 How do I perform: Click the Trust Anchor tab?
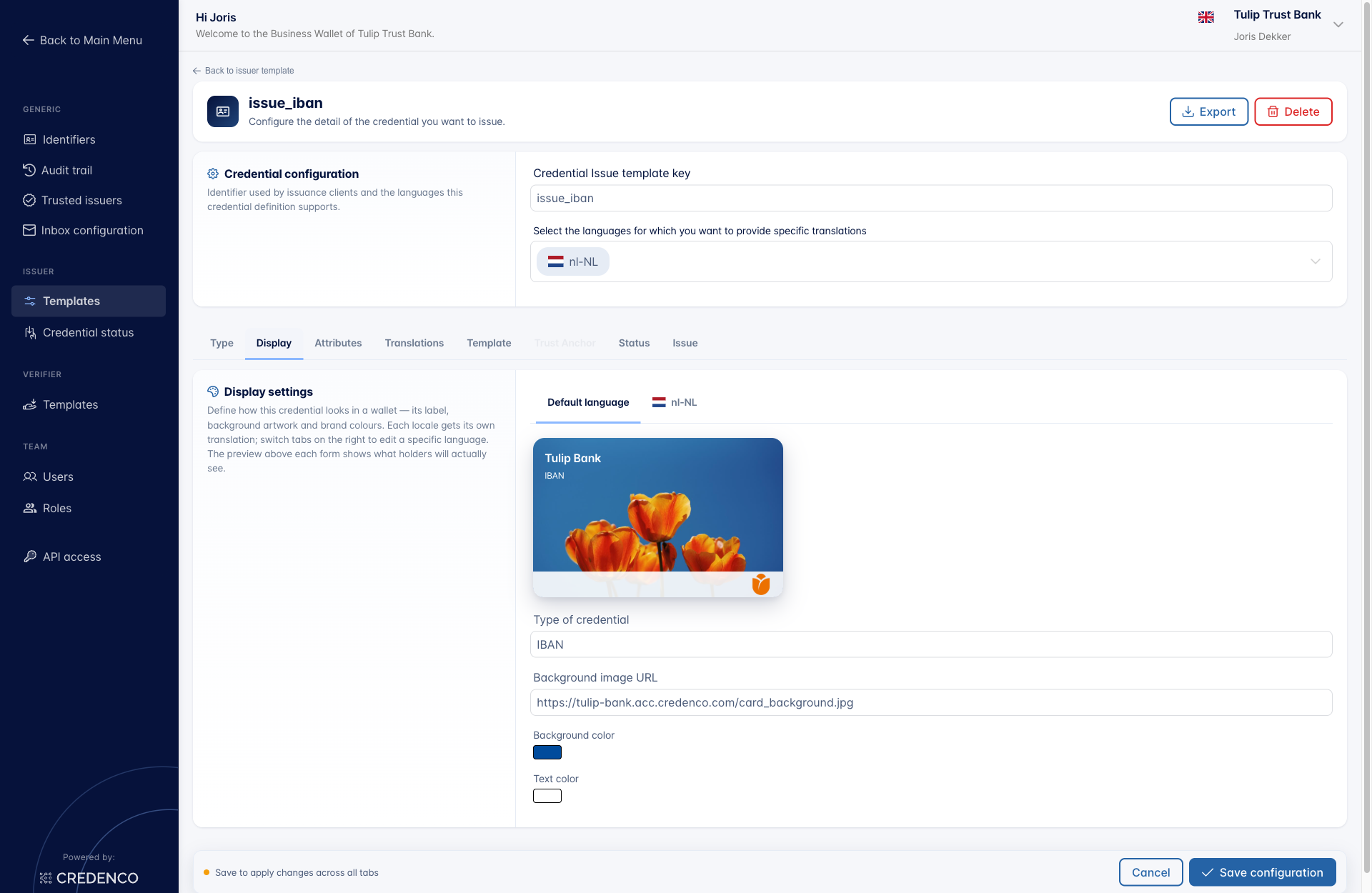565,343
